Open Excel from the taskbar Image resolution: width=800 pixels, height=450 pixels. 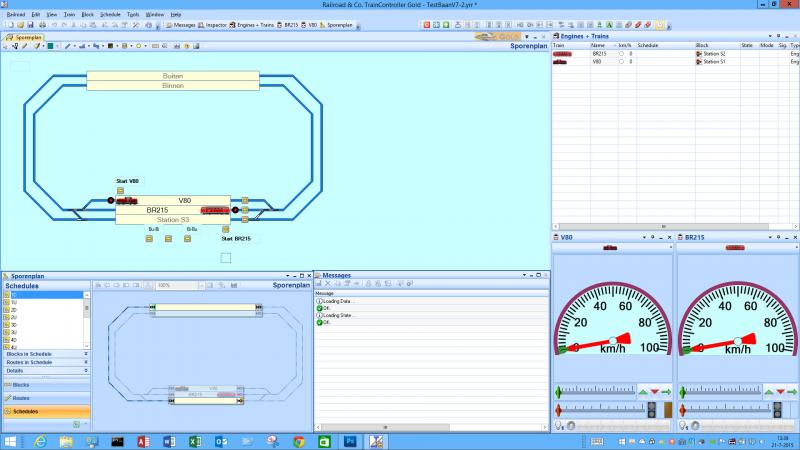tap(195, 441)
